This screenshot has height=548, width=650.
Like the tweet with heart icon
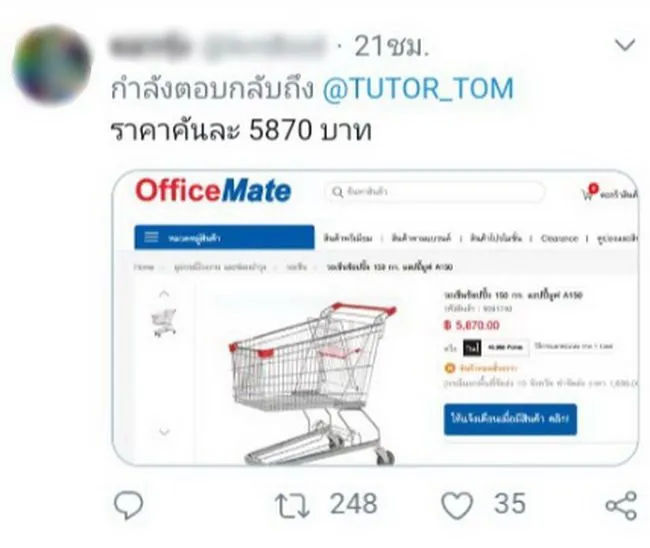(x=457, y=505)
